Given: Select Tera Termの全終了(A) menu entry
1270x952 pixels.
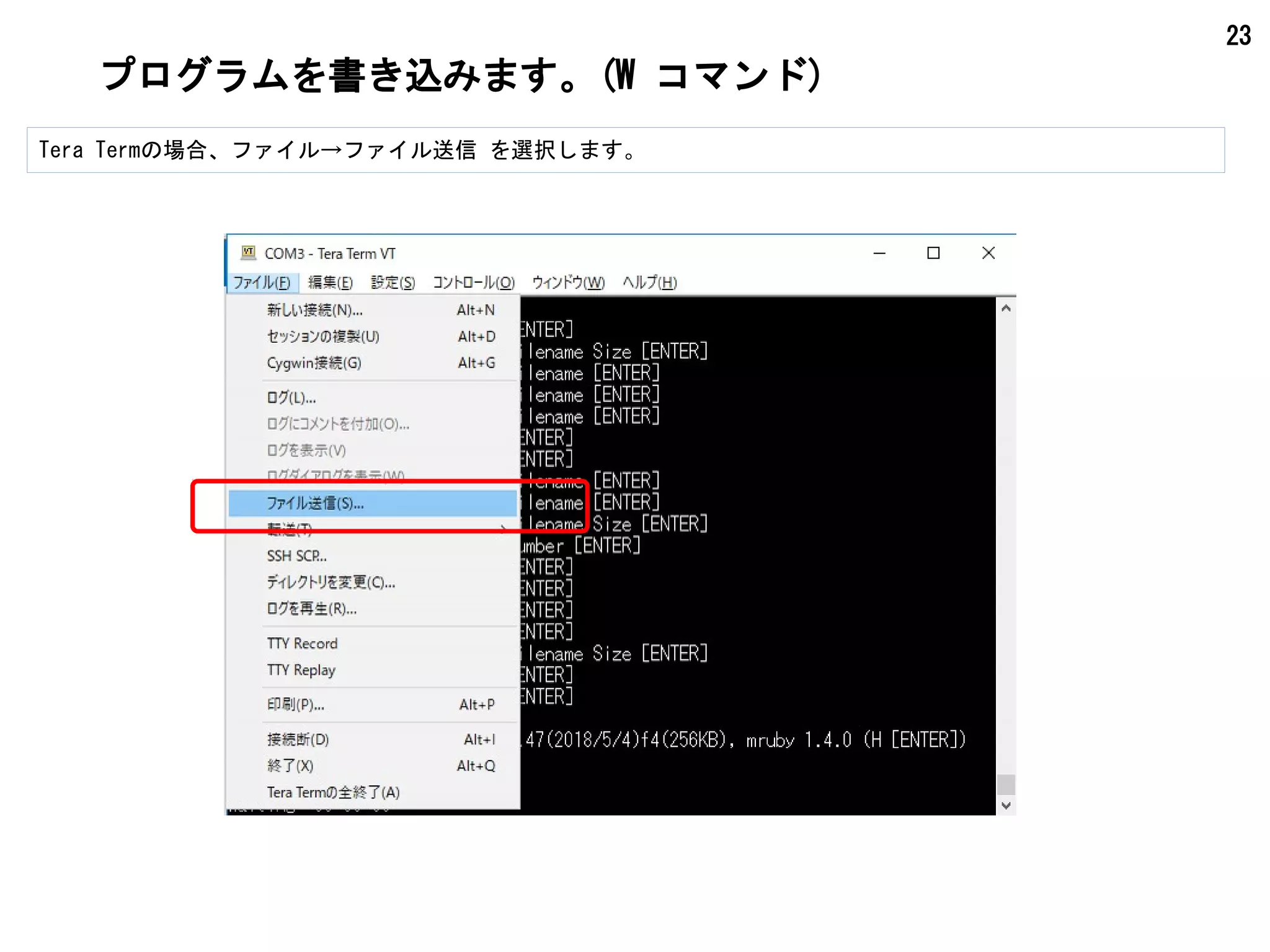Looking at the screenshot, I should [373, 792].
